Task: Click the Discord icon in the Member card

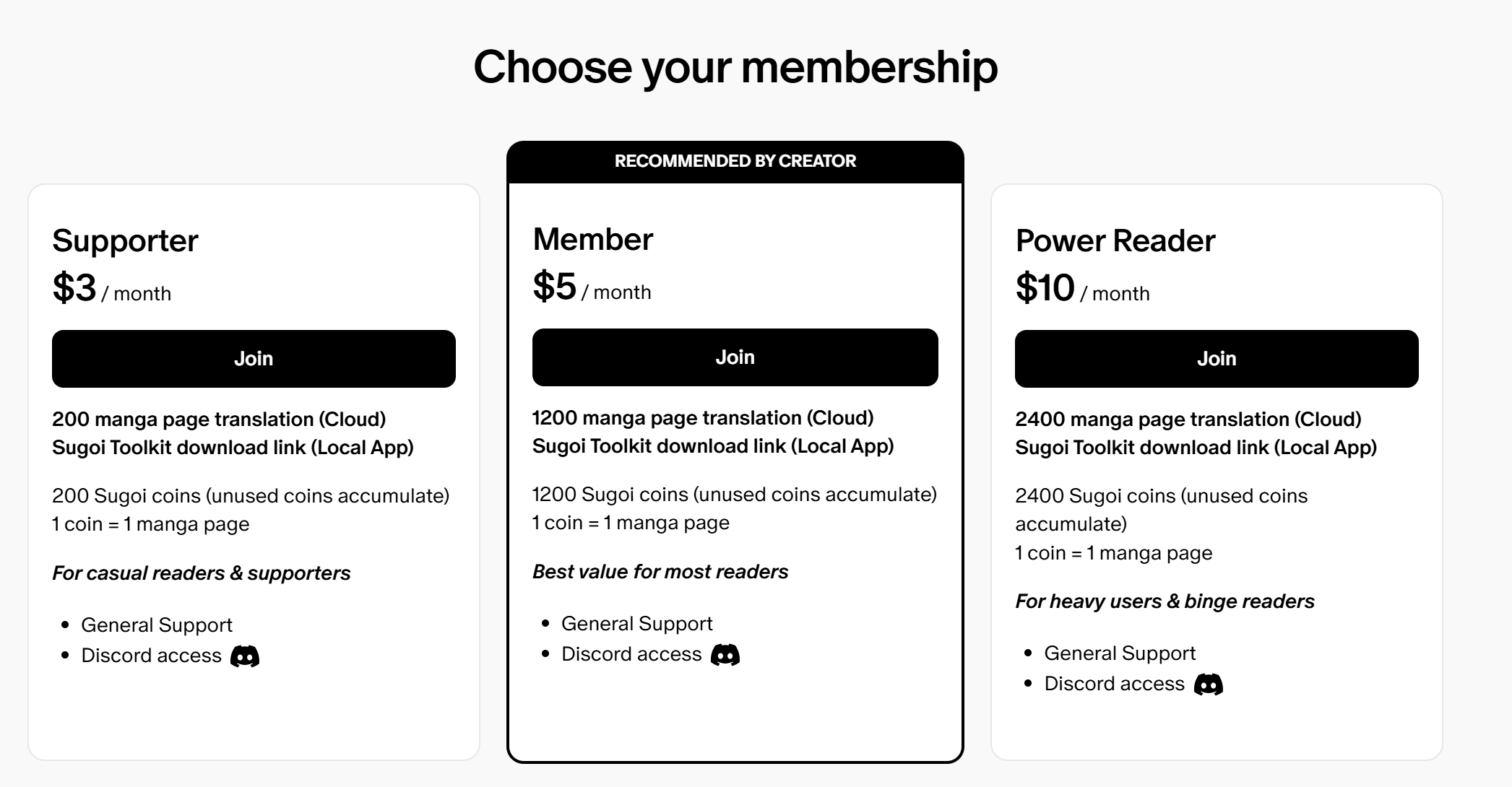Action: pos(725,655)
